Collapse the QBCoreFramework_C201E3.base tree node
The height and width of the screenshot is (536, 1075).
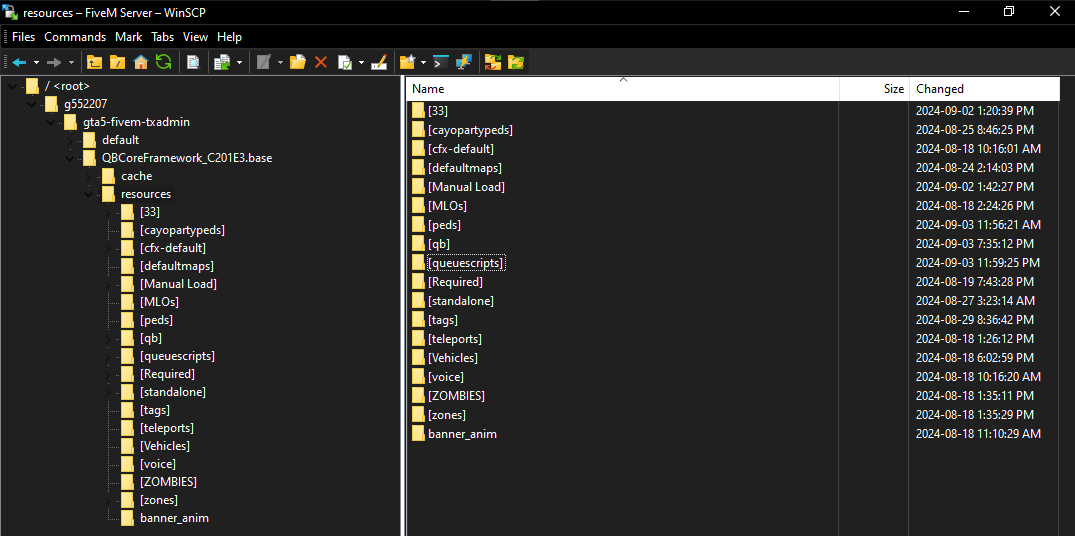tap(70, 158)
